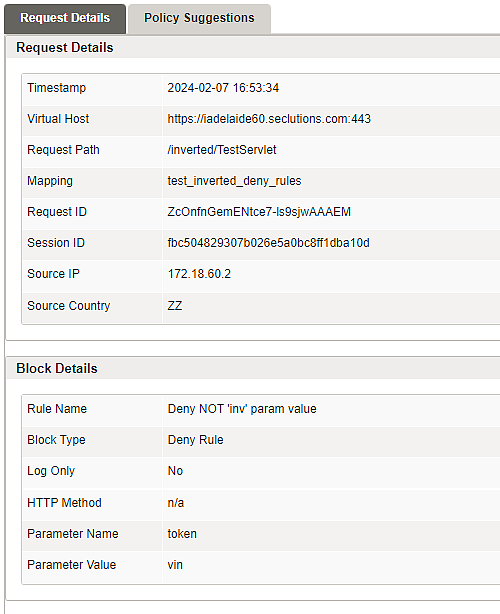Select the Request Details tab

(x=65, y=18)
